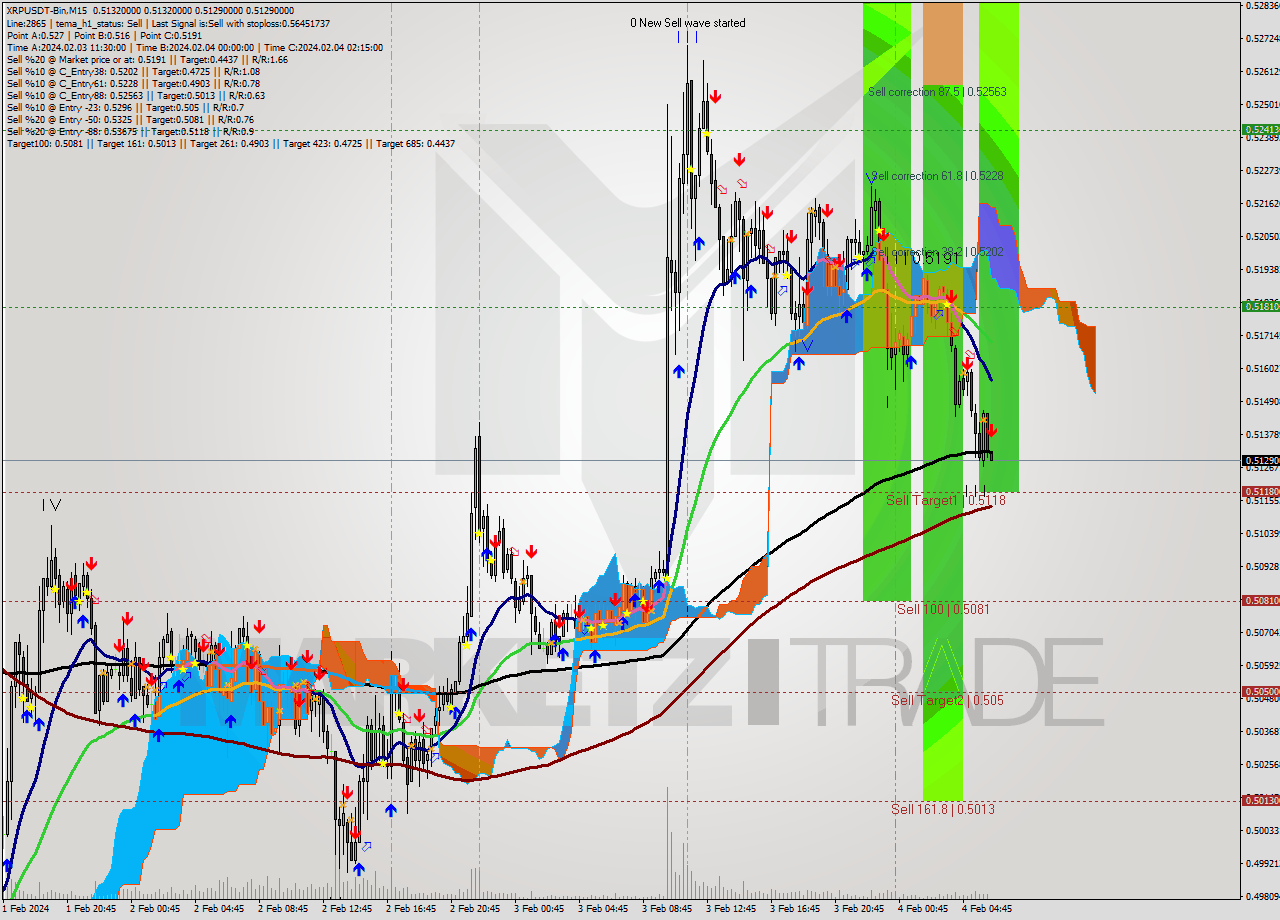
Task: Click the '3 Feb 04:45' time axis label
Action: coord(602,909)
